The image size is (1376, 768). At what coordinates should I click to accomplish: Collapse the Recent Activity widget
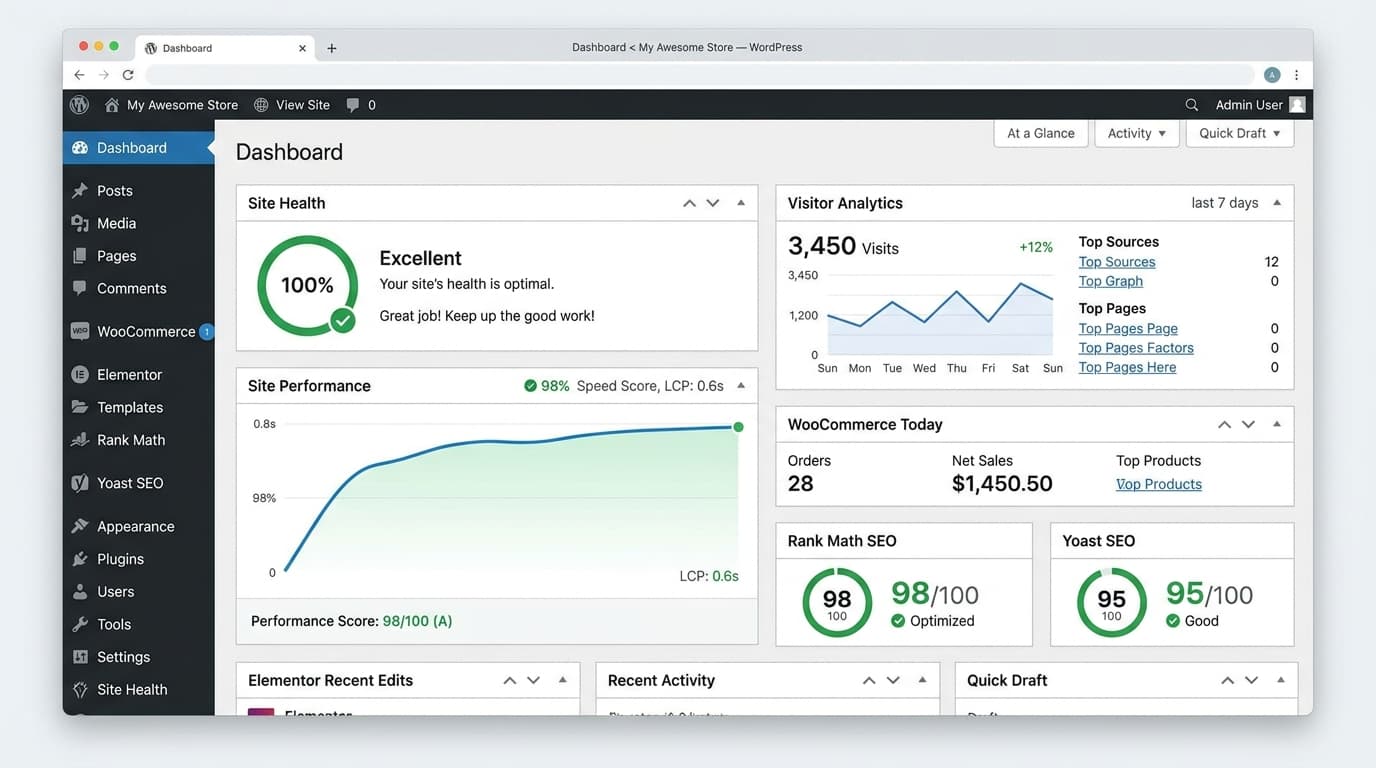point(922,680)
